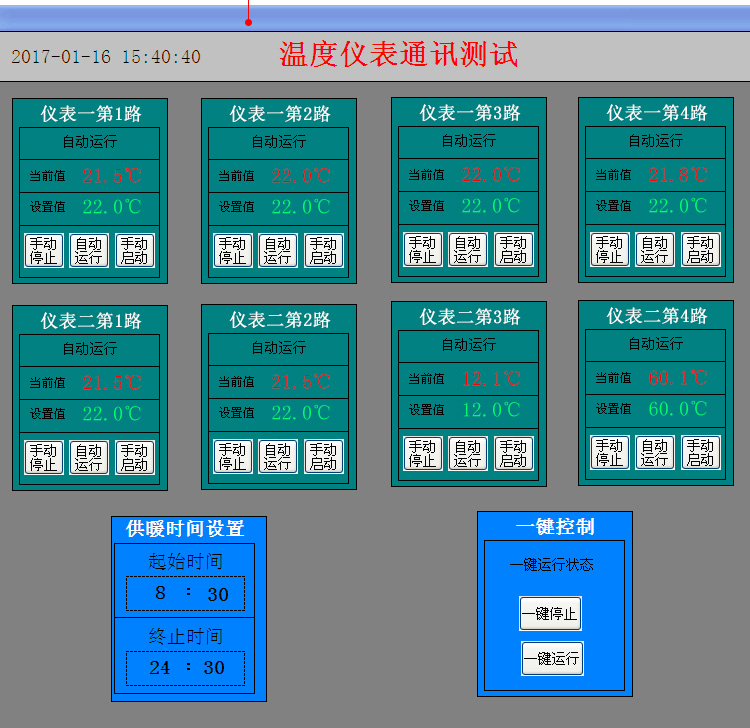Viewport: 750px width, 728px height.
Task: Click 设置值 22.0℃ in 仪表一第4路
Action: click(678, 206)
